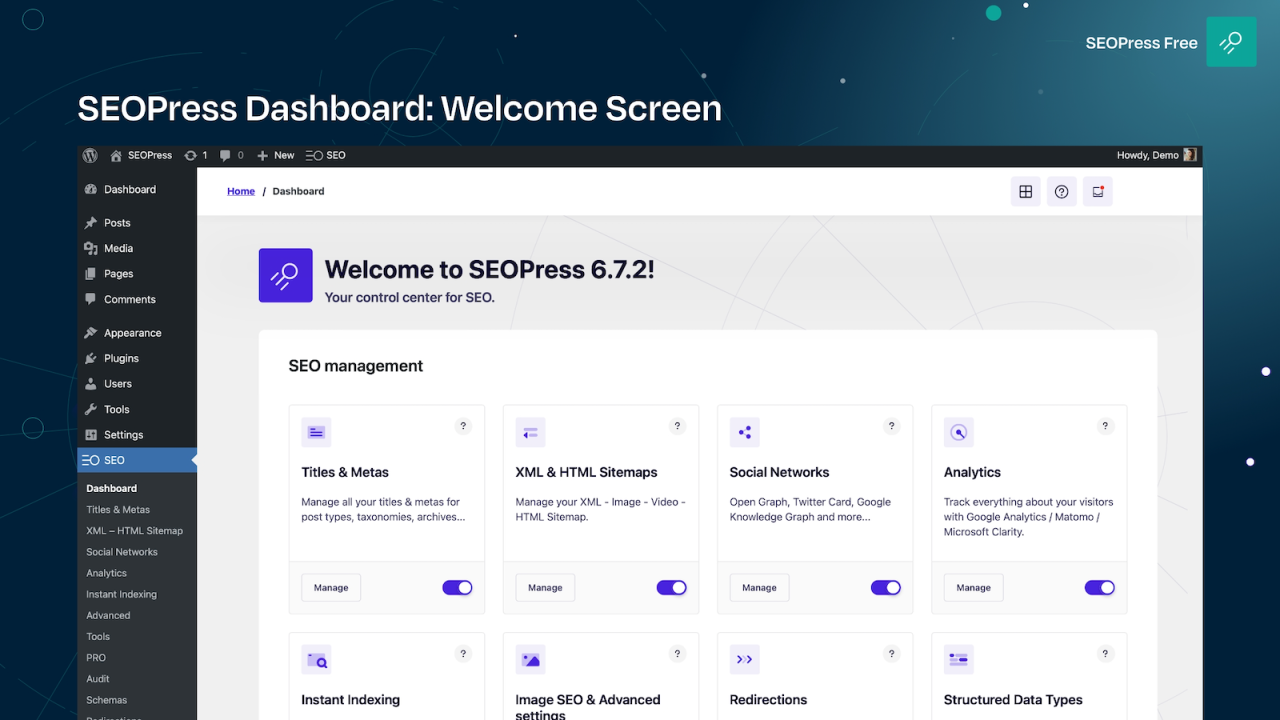Open the Appearance menu
Viewport: 1280px width, 720px height.
pyautogui.click(x=137, y=333)
